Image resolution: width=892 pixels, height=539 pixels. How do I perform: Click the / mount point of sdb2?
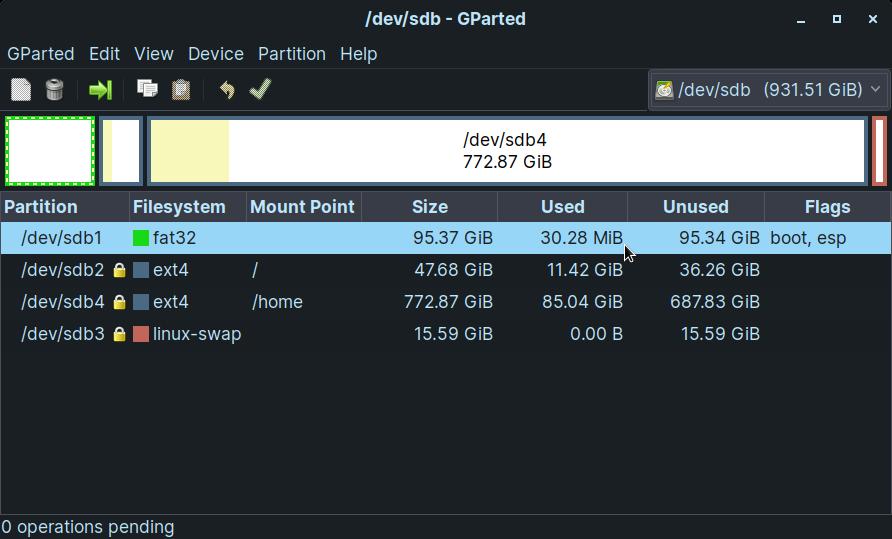(255, 270)
